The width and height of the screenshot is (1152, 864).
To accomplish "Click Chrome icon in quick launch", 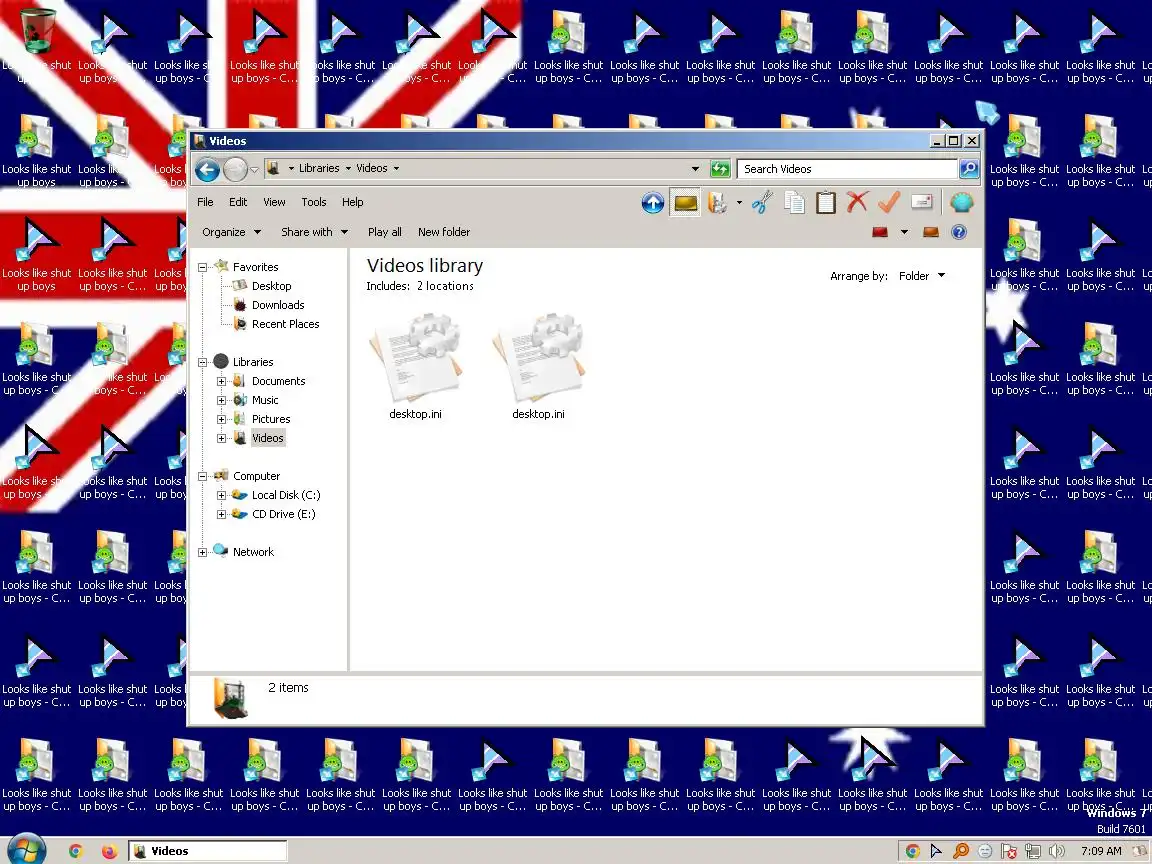I will pos(75,851).
